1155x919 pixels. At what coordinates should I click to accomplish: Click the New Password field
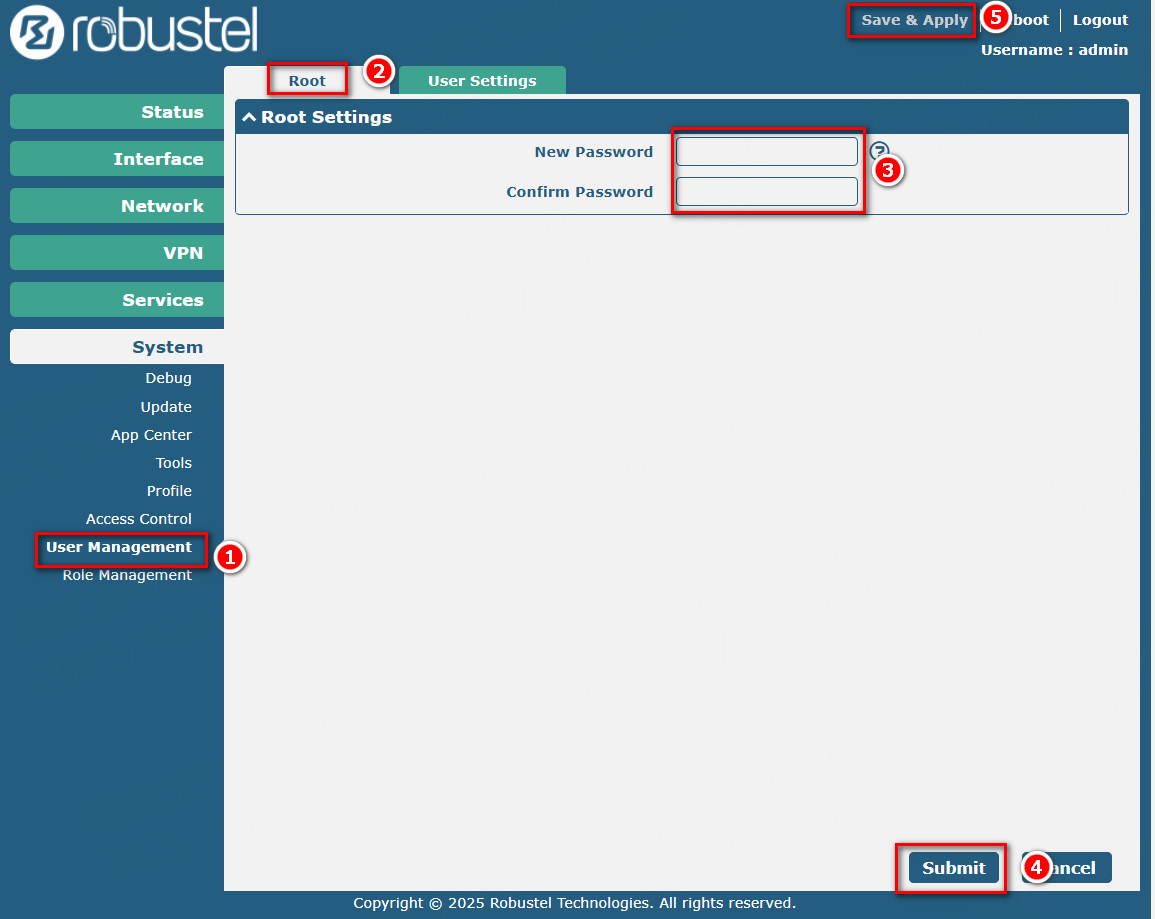pos(766,152)
